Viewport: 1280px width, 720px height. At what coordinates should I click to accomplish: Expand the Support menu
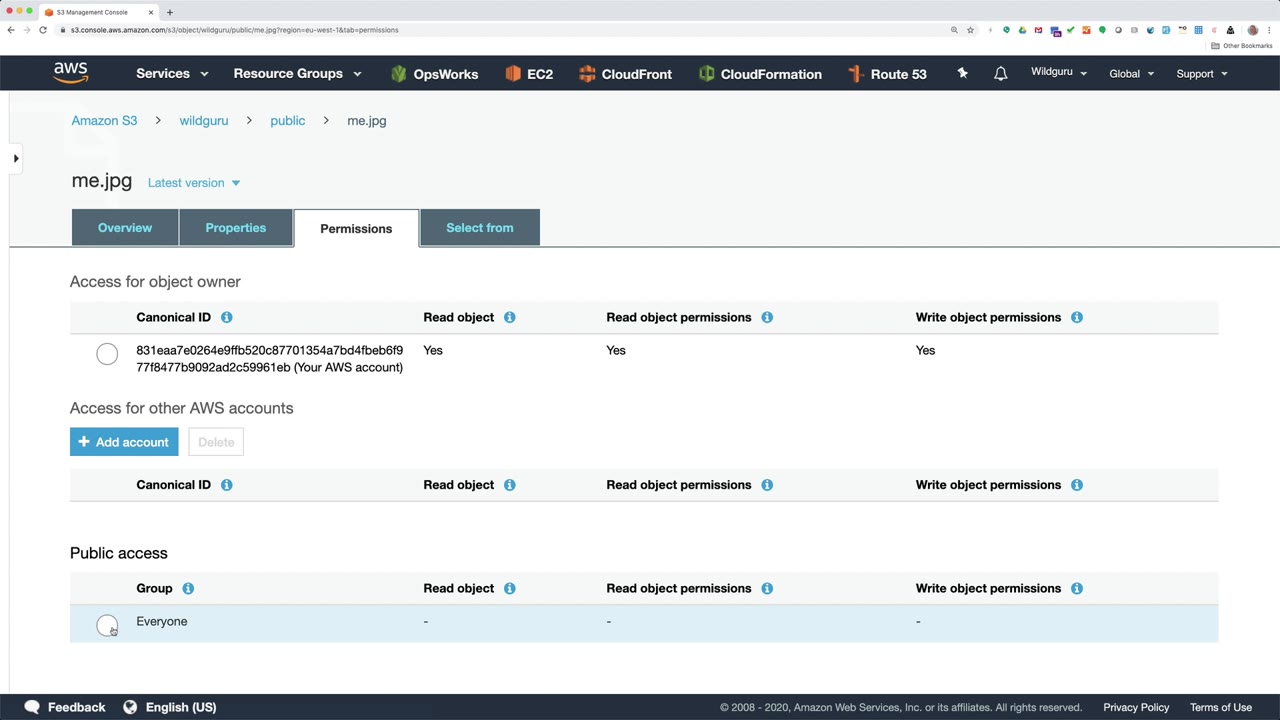coord(1202,73)
